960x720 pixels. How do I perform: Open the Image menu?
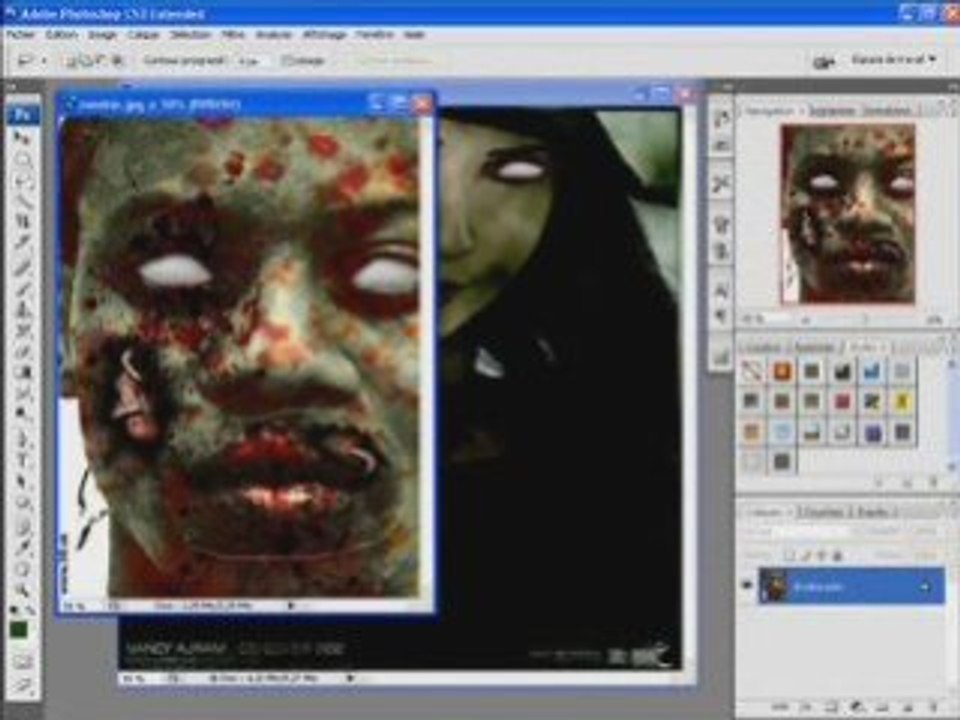[x=102, y=34]
